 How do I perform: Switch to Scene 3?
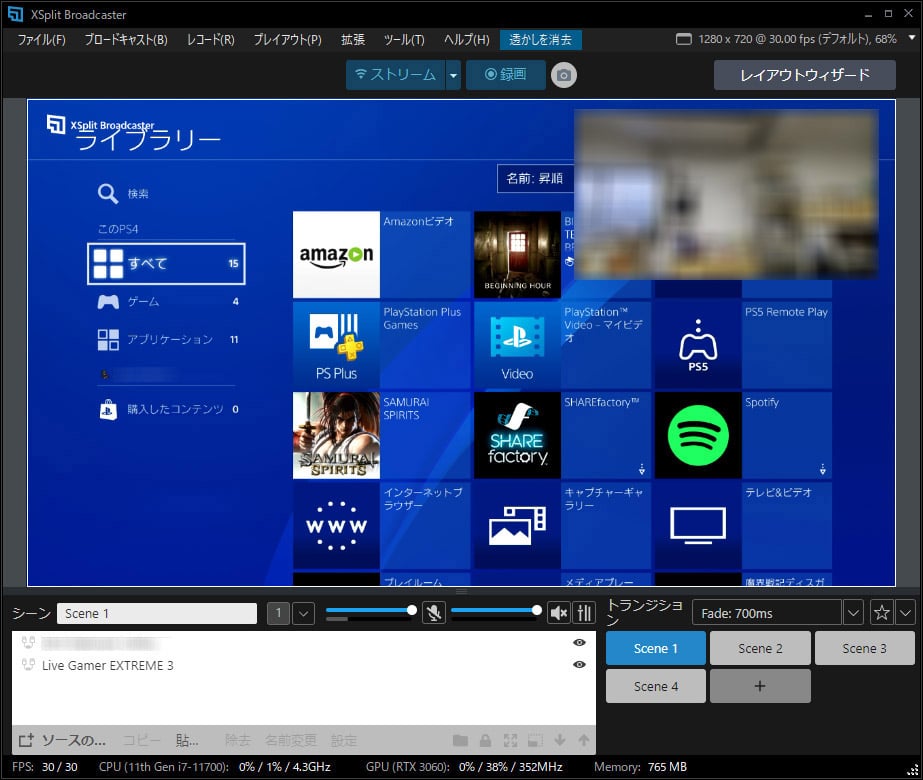(x=864, y=648)
